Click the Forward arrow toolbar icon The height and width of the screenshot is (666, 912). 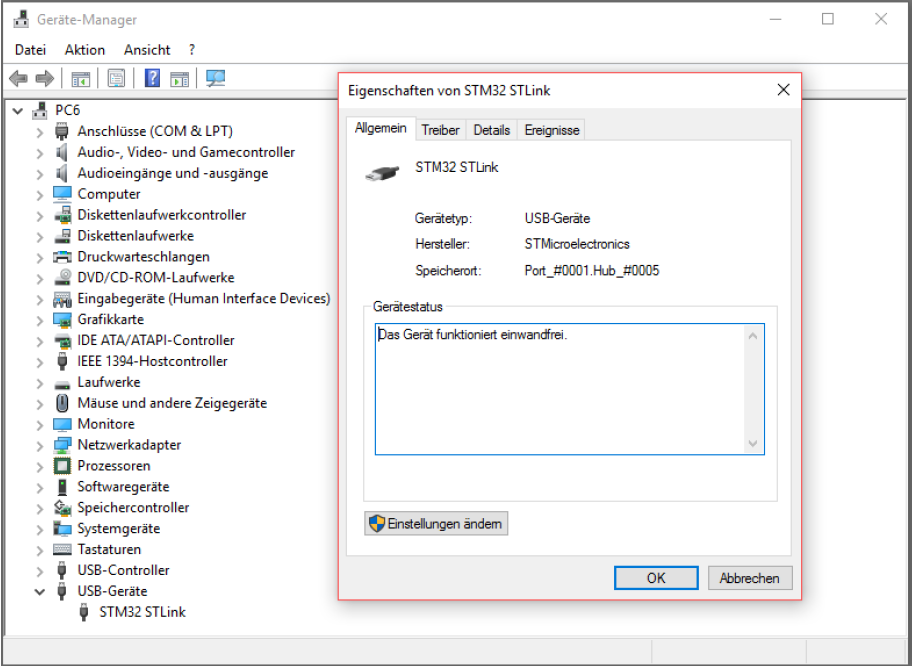click(45, 78)
